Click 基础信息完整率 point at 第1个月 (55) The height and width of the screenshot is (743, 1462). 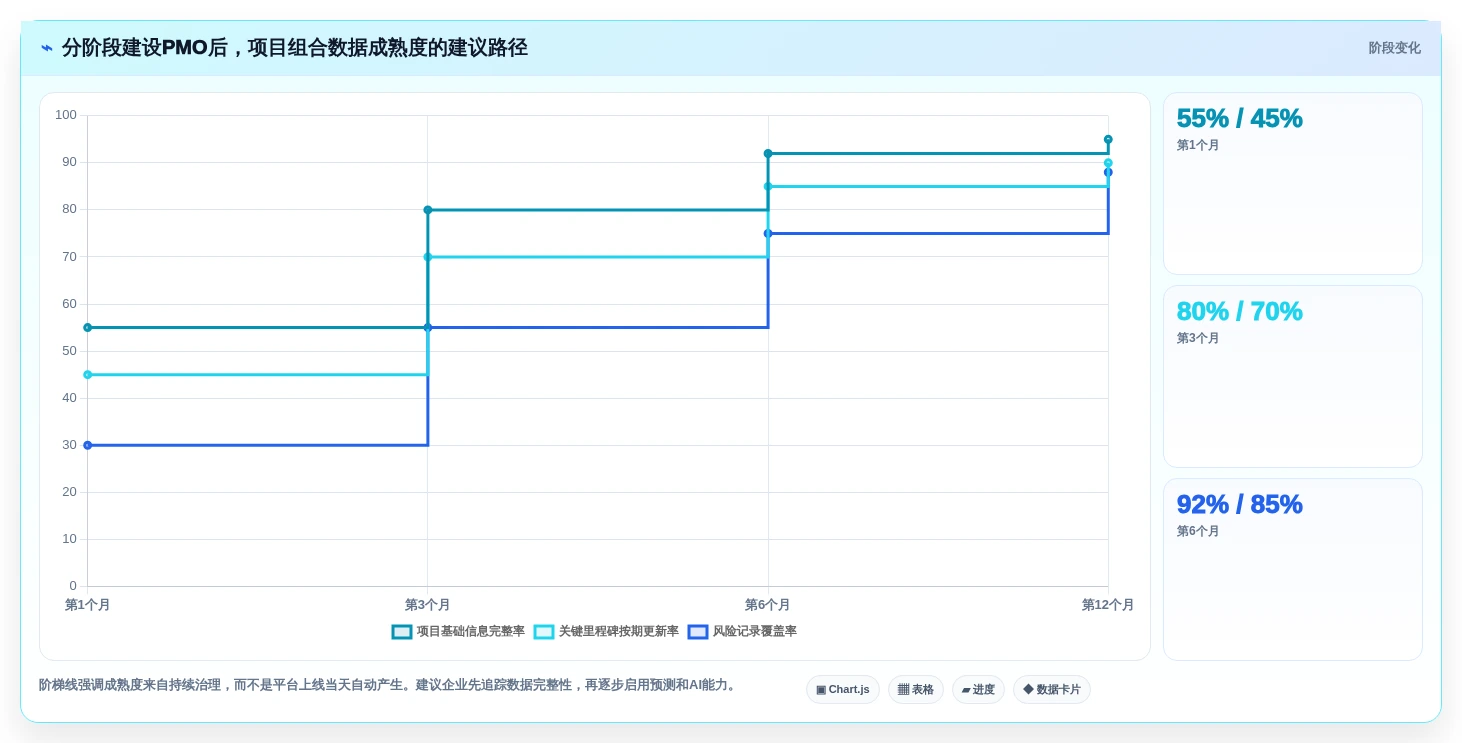tap(87, 328)
